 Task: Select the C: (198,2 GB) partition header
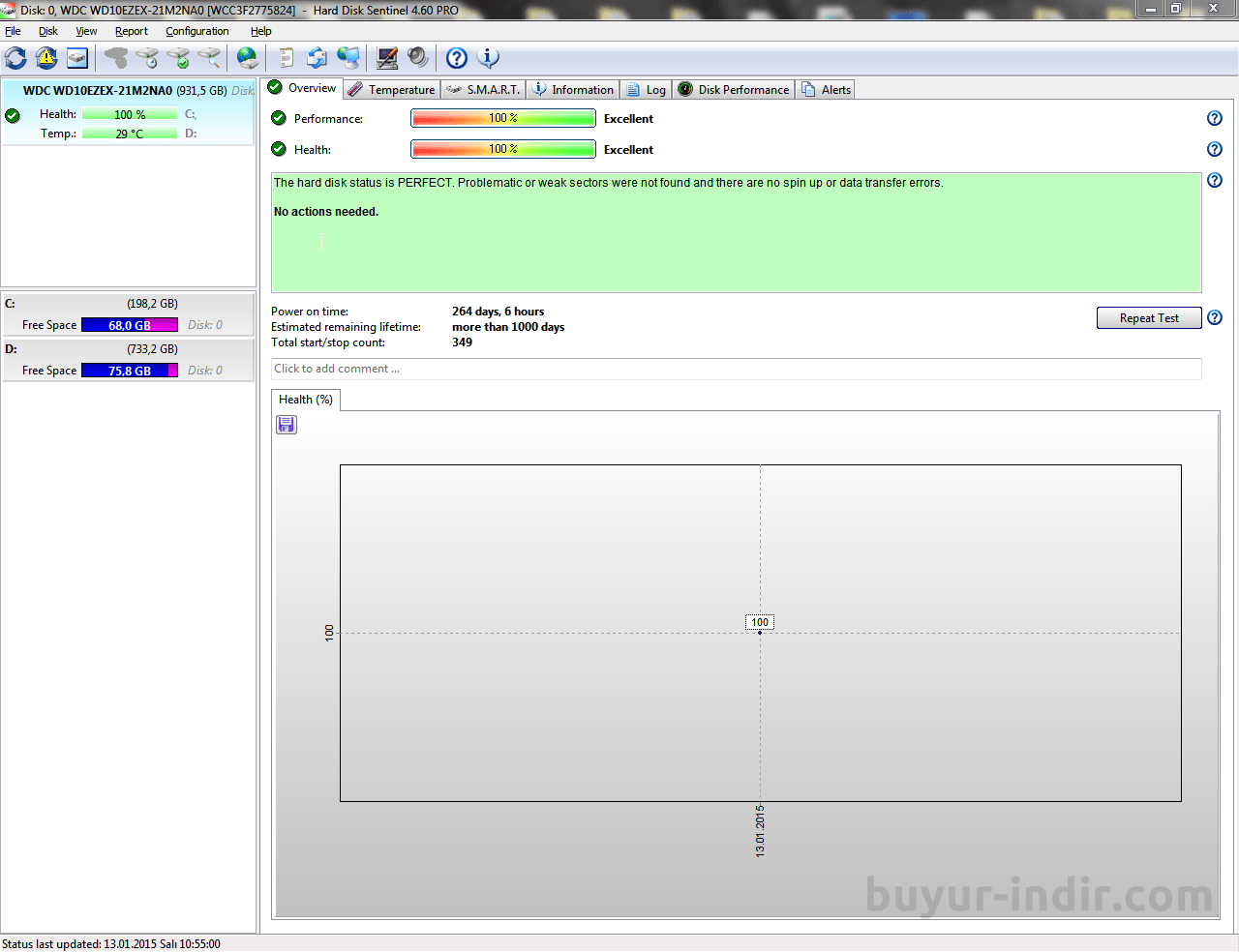click(128, 304)
